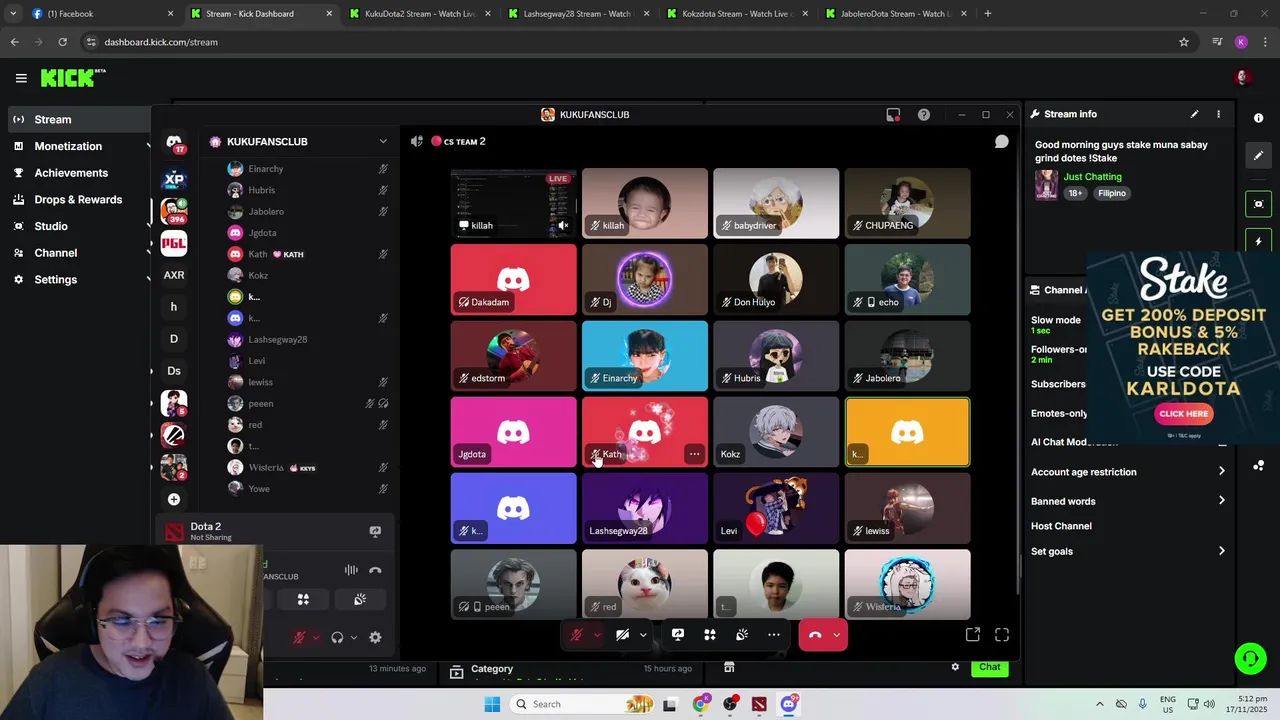This screenshot has width=1280, height=720.
Task: Open disconnect options arrow beside hang-up
Action: (x=837, y=635)
